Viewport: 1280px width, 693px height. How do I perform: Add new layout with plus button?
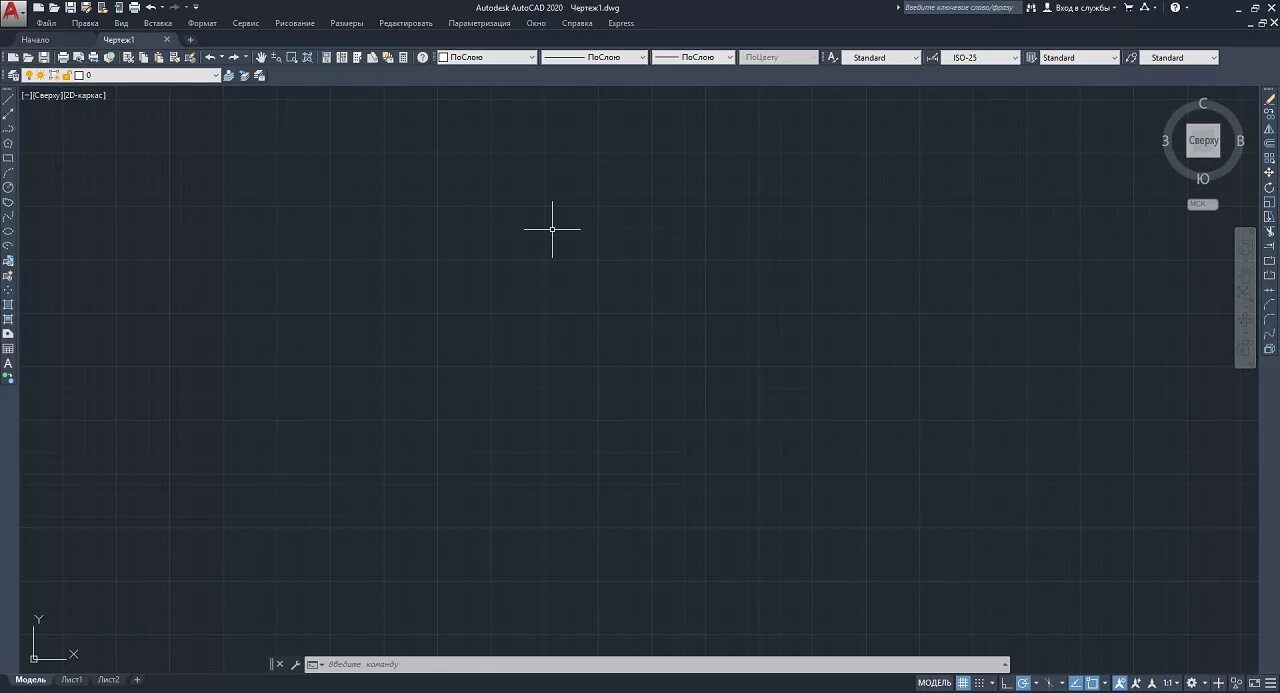click(137, 680)
